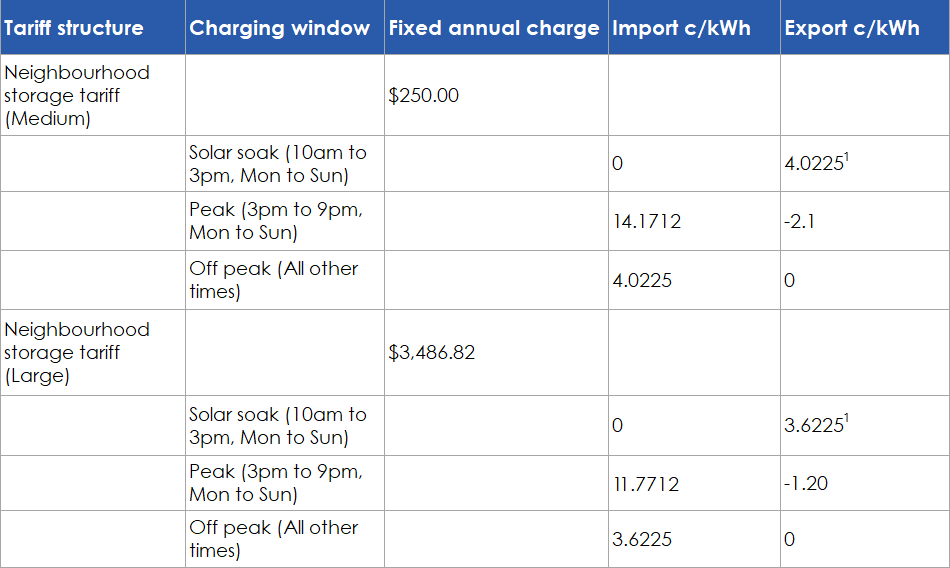Select the $3,486.82 fixed annual charge cell
Viewport: 950px width, 568px height.
(x=433, y=353)
